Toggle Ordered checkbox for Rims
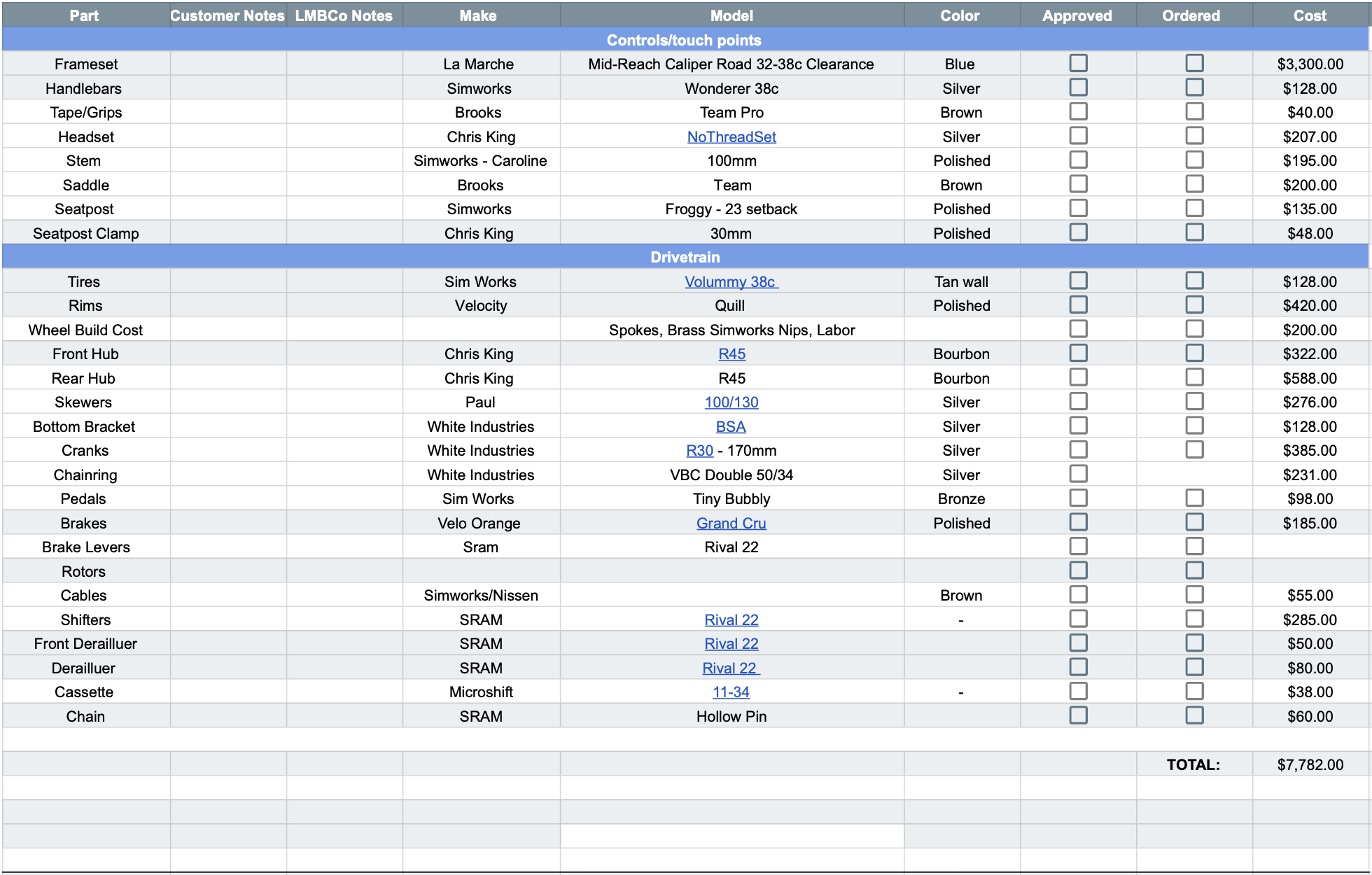 pos(1194,304)
